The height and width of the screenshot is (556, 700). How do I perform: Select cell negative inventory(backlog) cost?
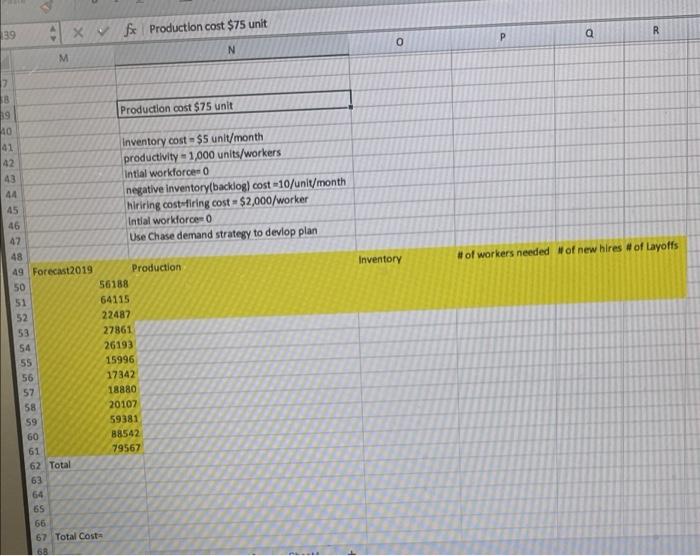coord(235,185)
